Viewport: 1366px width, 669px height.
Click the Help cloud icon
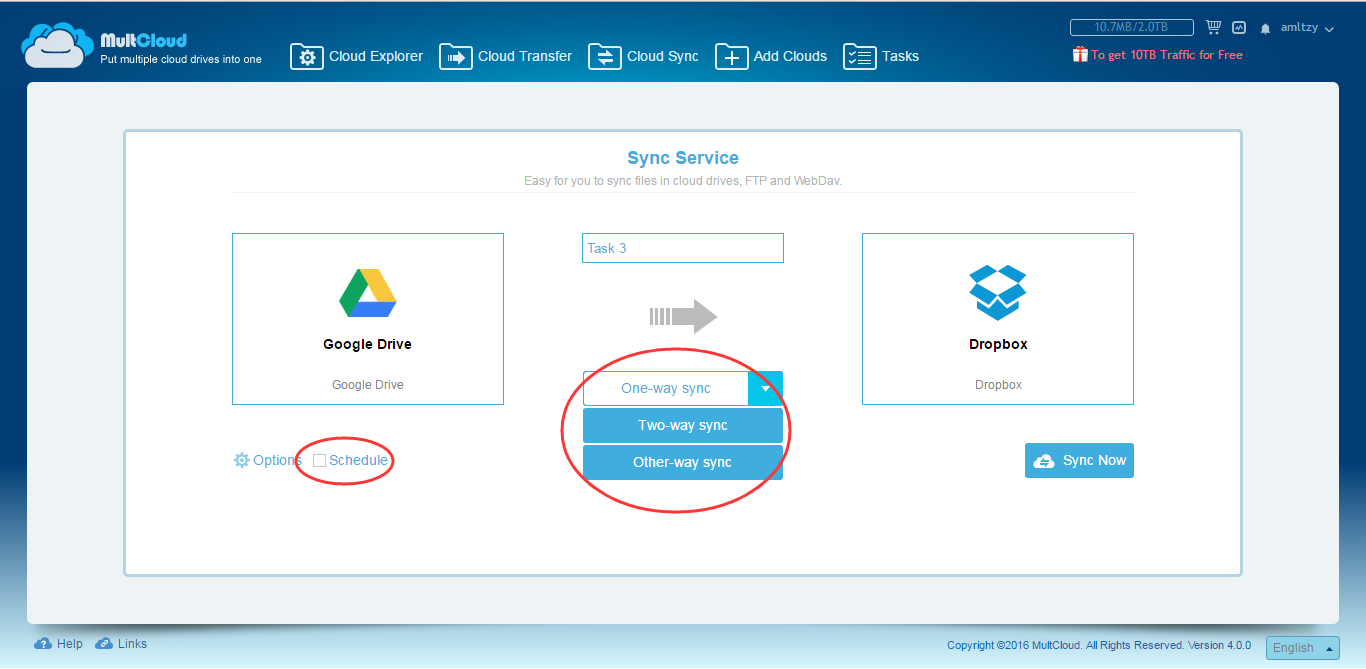click(x=43, y=644)
